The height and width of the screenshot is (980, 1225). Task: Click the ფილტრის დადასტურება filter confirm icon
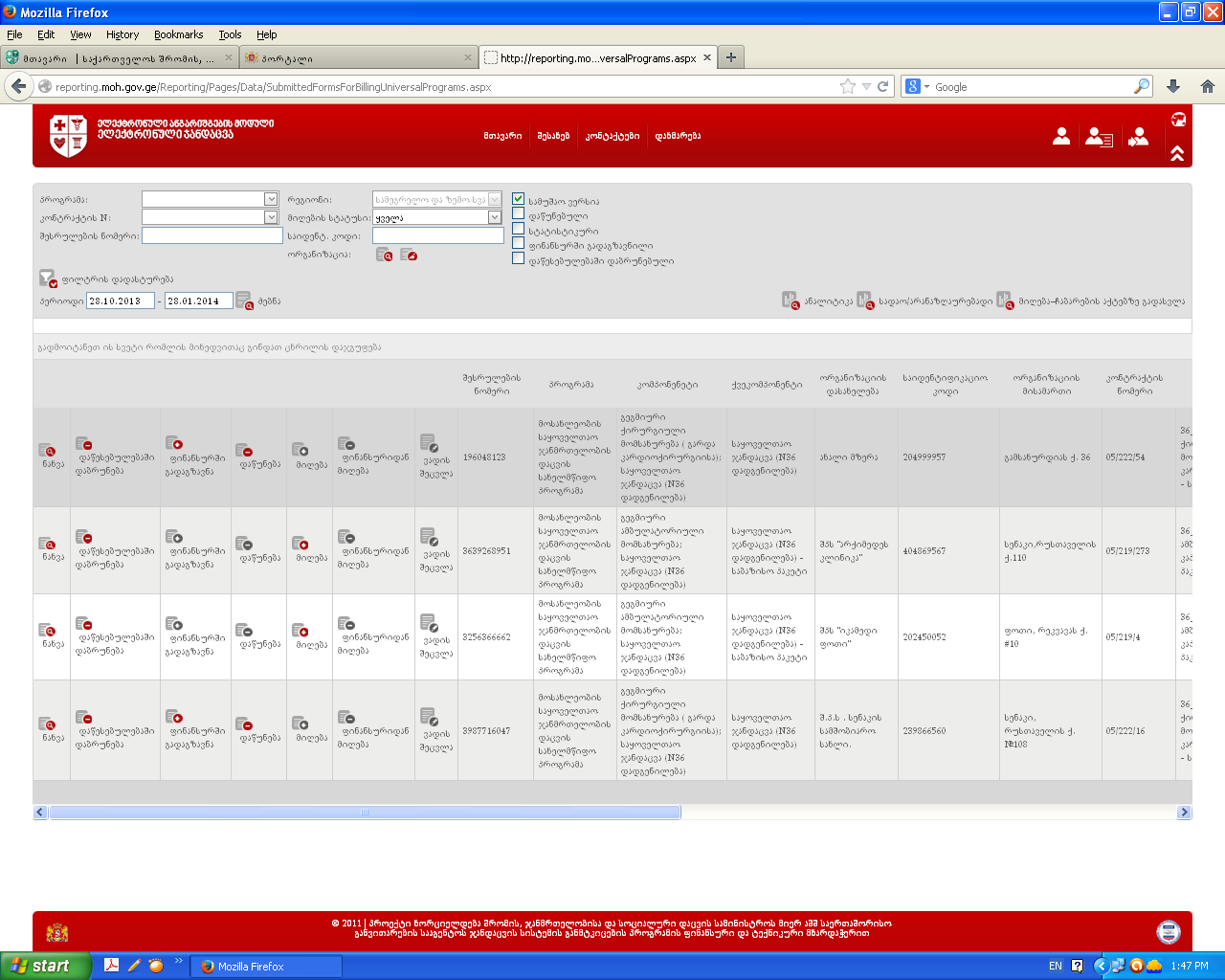click(x=47, y=278)
